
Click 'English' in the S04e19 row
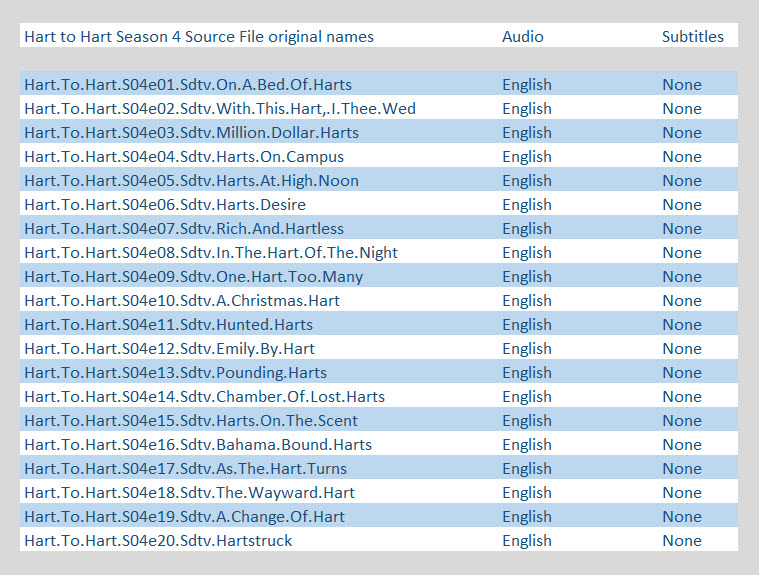(527, 516)
